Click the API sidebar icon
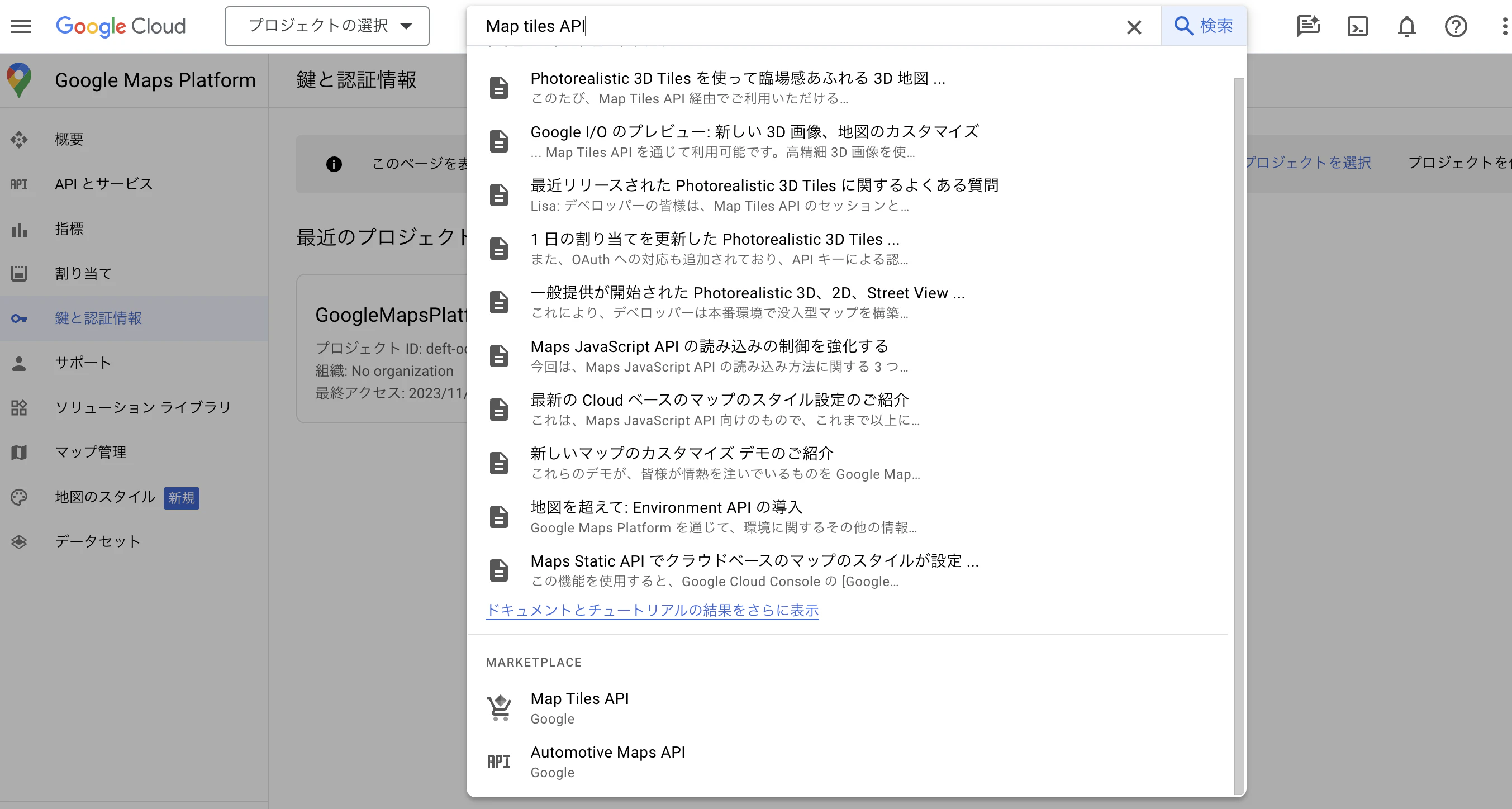Image resolution: width=1512 pixels, height=809 pixels. point(19,184)
